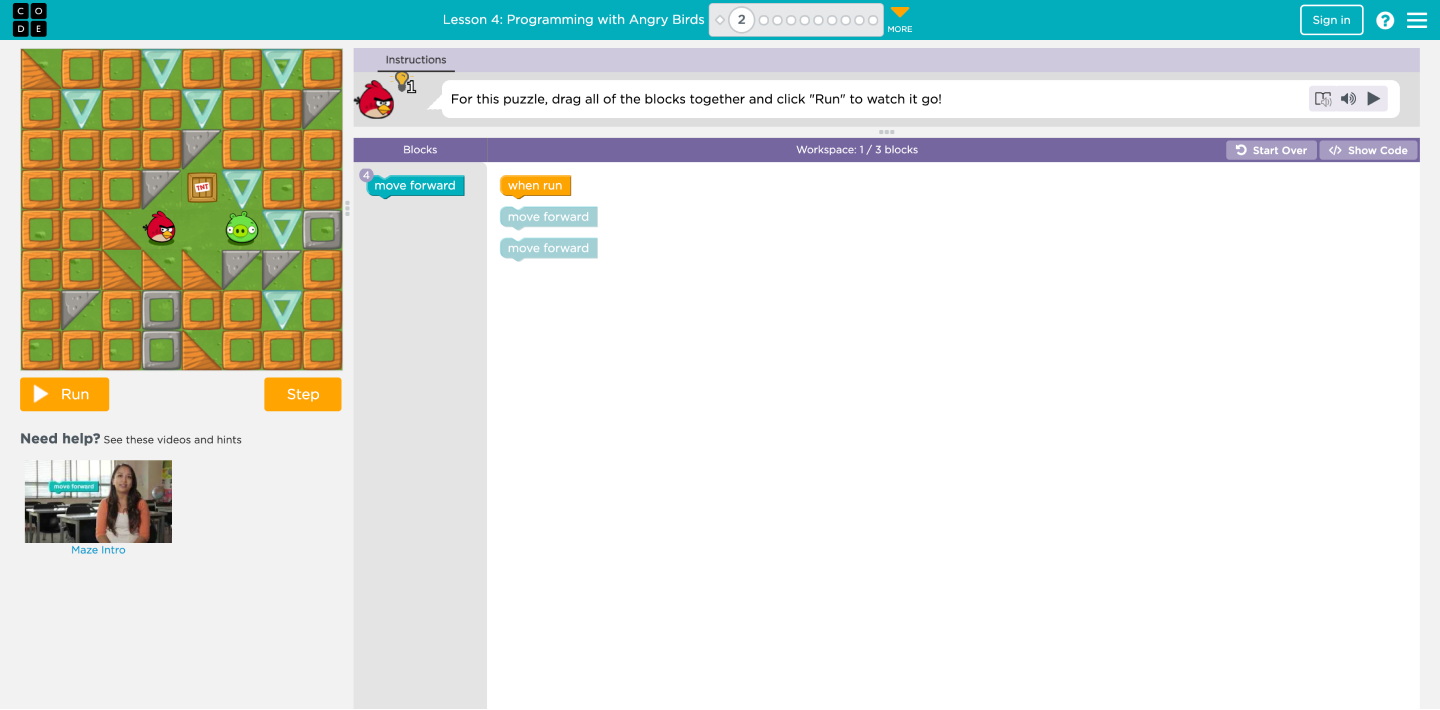The height and width of the screenshot is (710, 1440).
Task: Open the Maze Intro link
Action: click(x=98, y=550)
